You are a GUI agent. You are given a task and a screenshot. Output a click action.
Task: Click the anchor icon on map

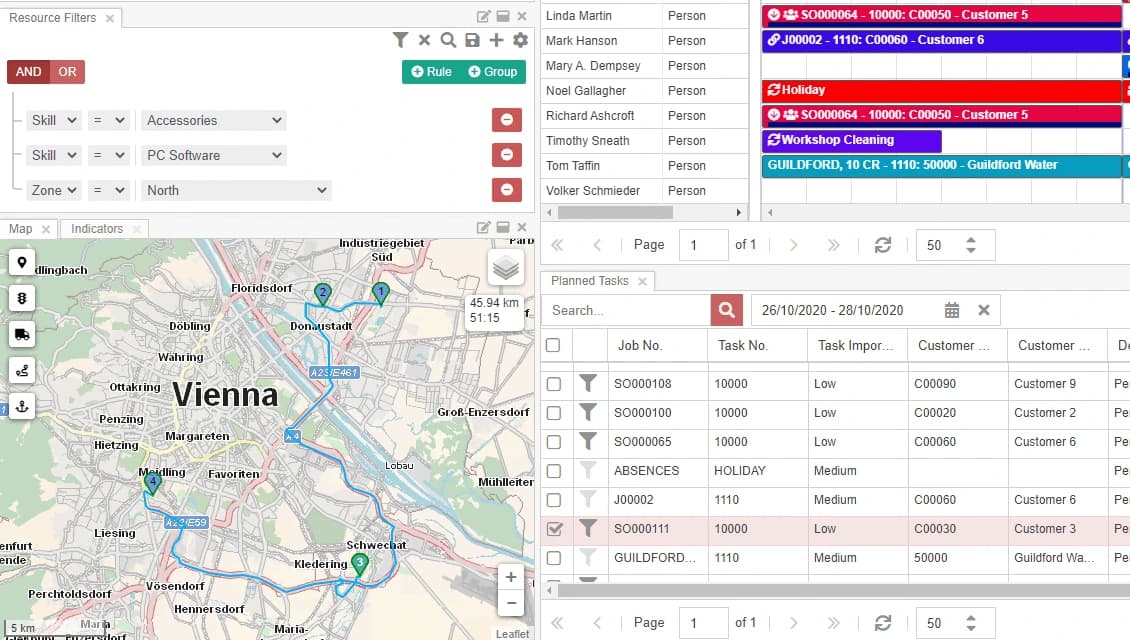click(21, 405)
